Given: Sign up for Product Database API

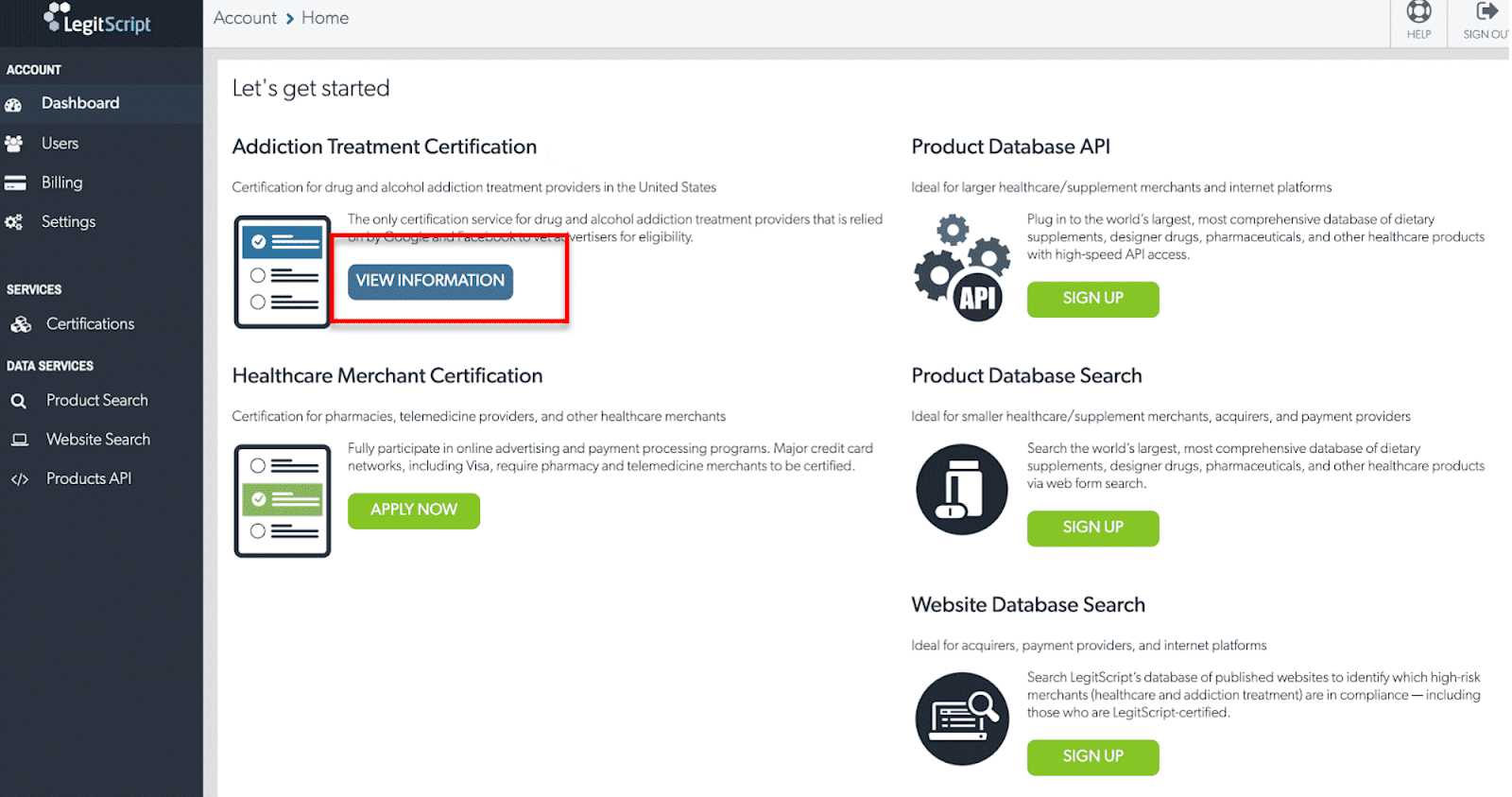Looking at the screenshot, I should coord(1092,299).
